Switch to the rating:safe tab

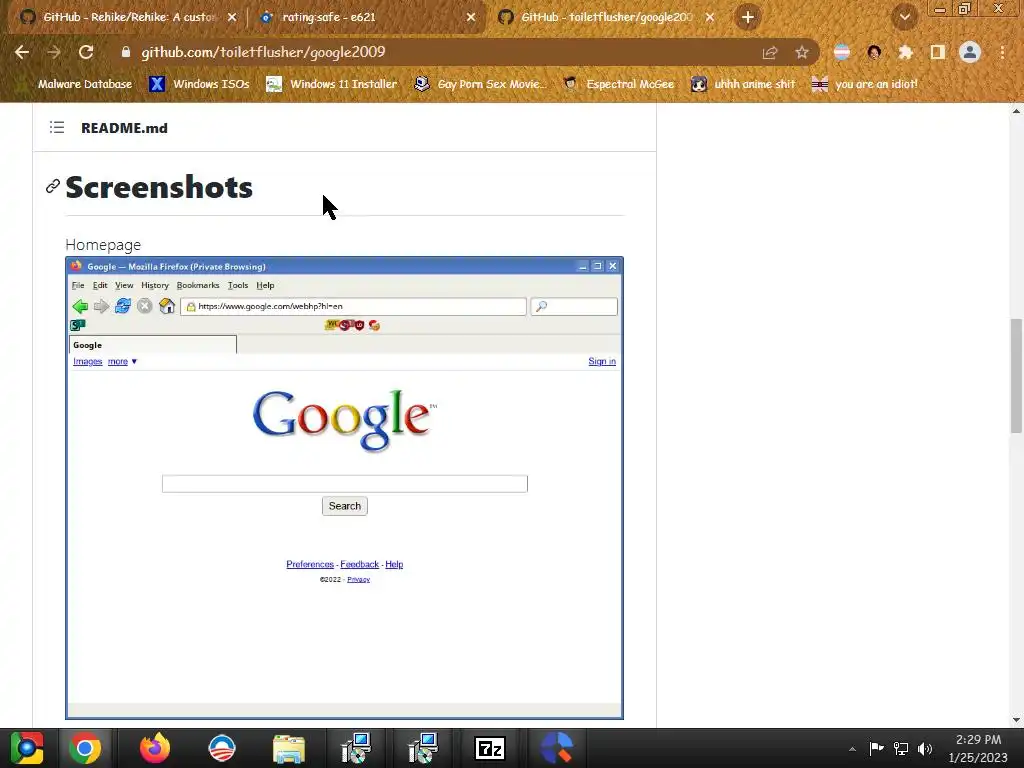tap(366, 17)
